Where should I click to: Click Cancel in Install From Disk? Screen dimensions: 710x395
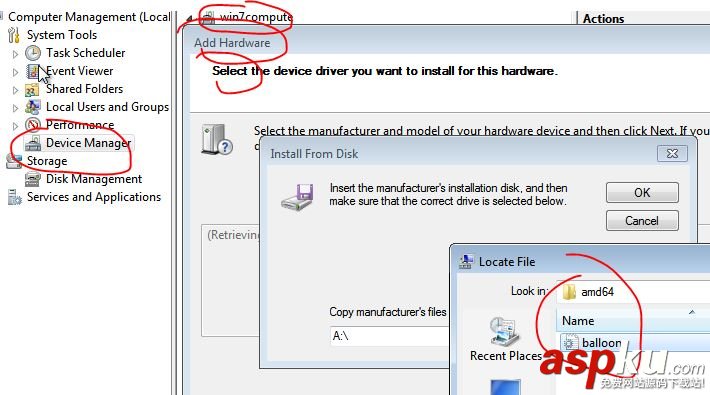coord(642,221)
